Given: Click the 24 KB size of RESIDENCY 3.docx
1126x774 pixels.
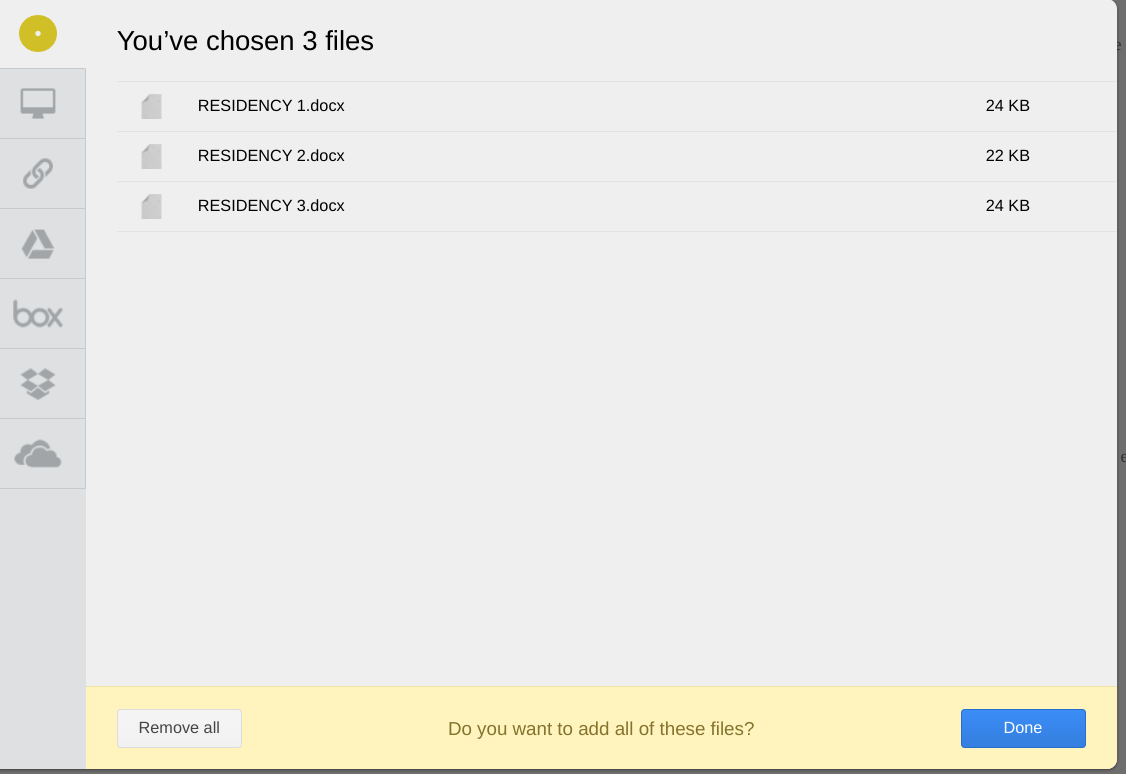Looking at the screenshot, I should coord(1008,206).
